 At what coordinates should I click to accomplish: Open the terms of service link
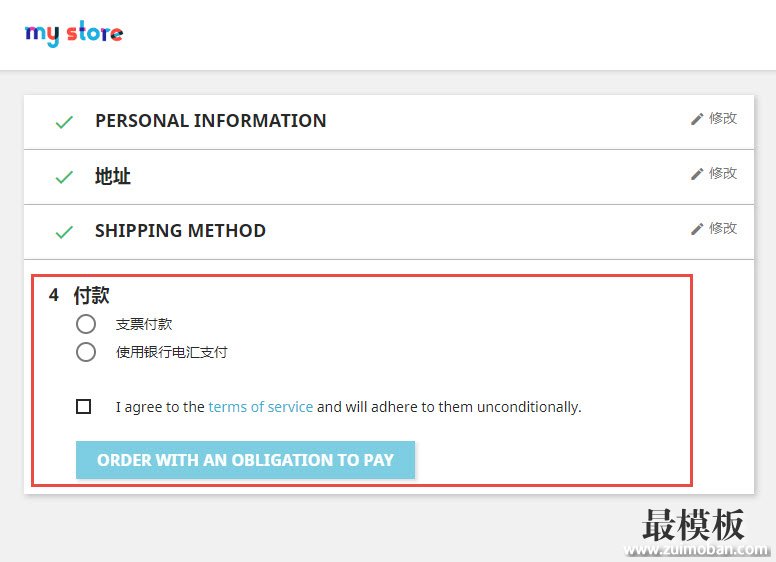click(261, 407)
